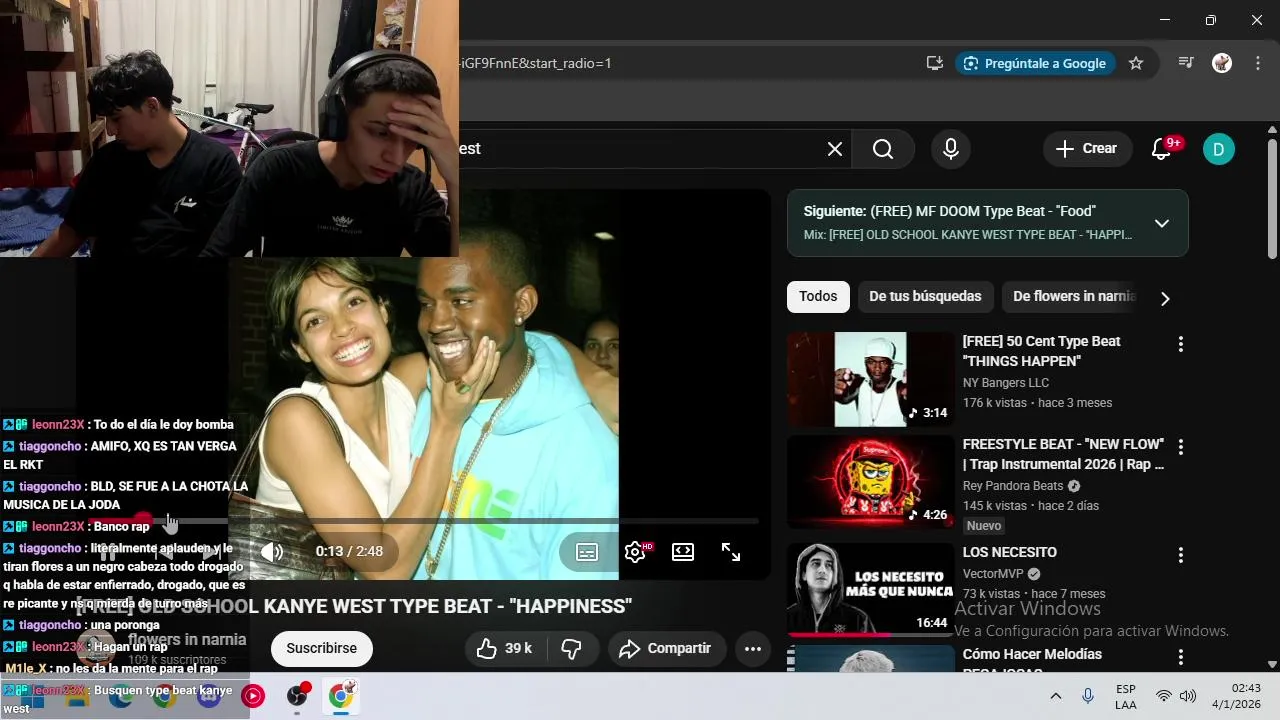The height and width of the screenshot is (720, 1280).
Task: Toggle subtitles on the video player
Action: pos(587,552)
